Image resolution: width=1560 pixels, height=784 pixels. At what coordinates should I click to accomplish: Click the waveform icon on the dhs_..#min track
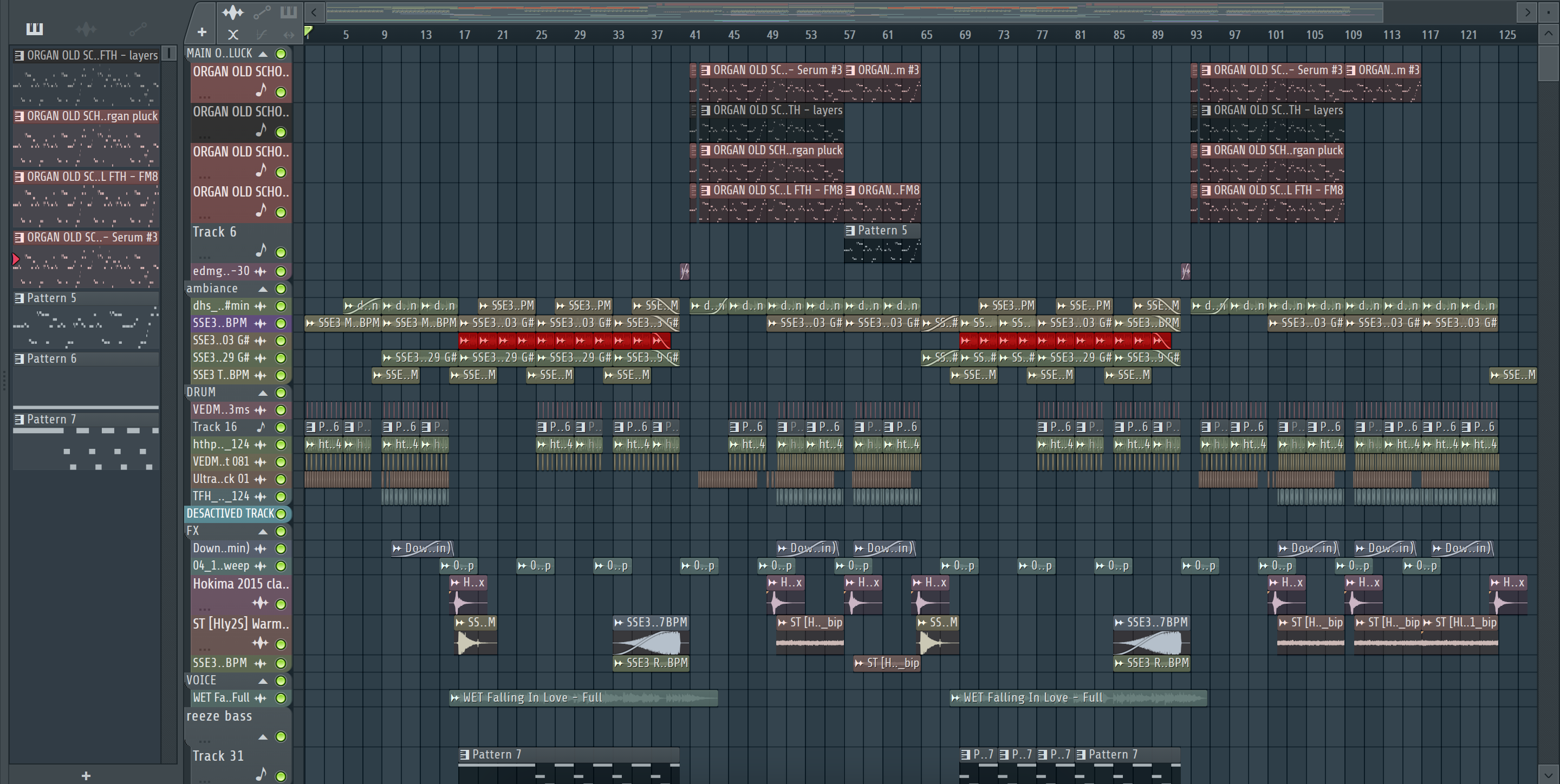click(x=261, y=306)
